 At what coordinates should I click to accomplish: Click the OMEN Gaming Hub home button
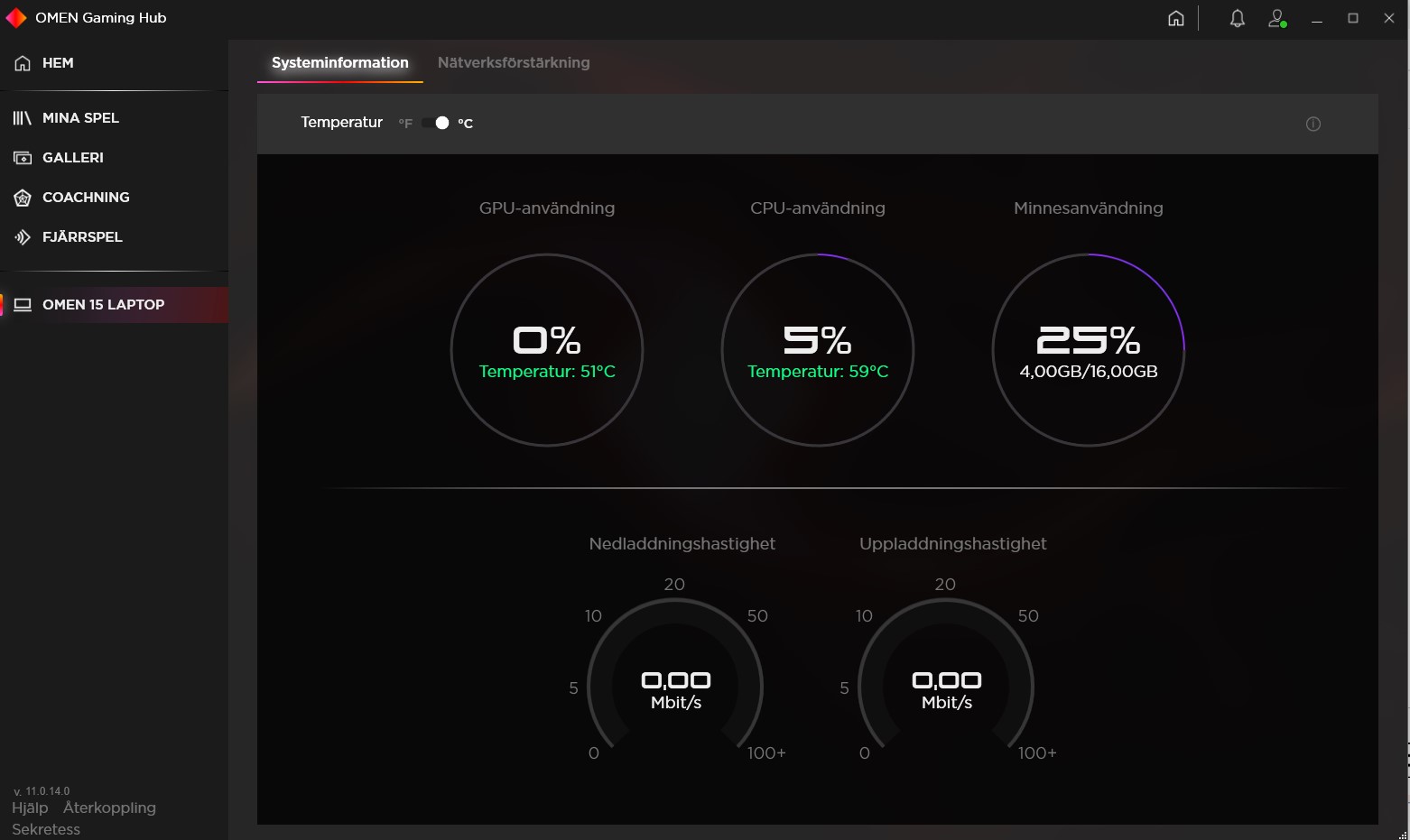pos(1175,17)
